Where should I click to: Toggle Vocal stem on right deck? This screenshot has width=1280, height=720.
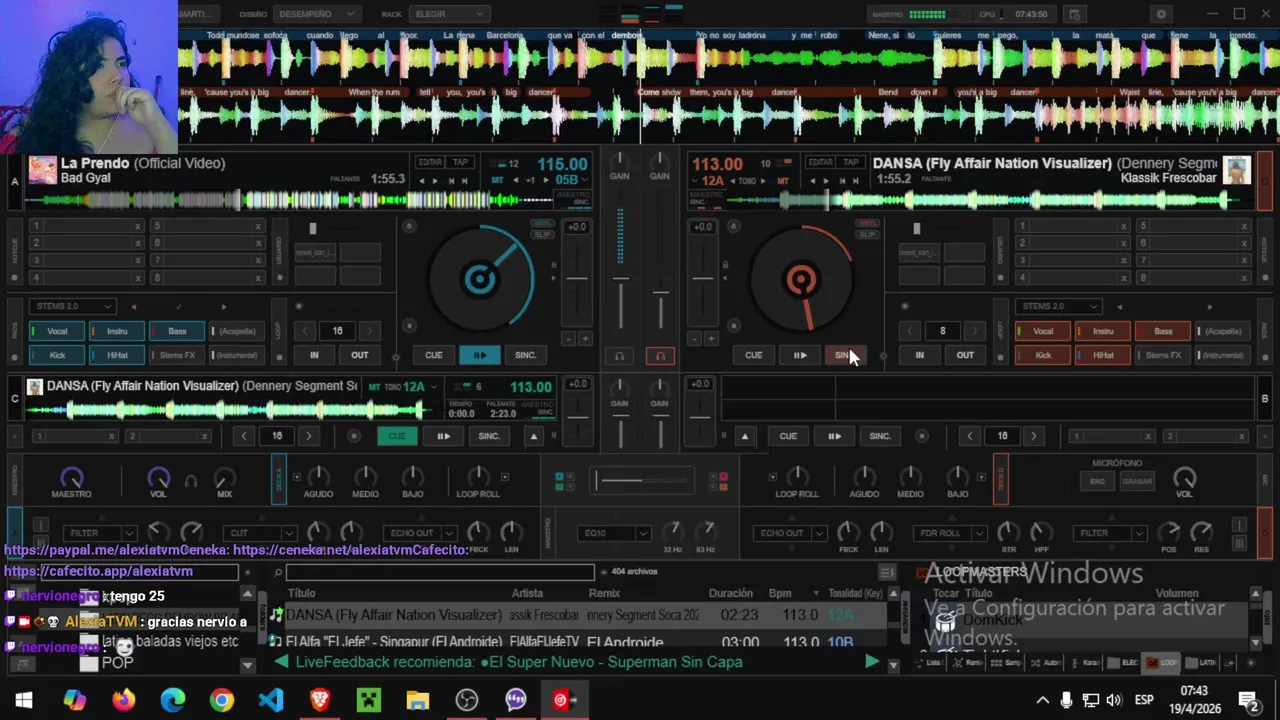tap(1042, 331)
